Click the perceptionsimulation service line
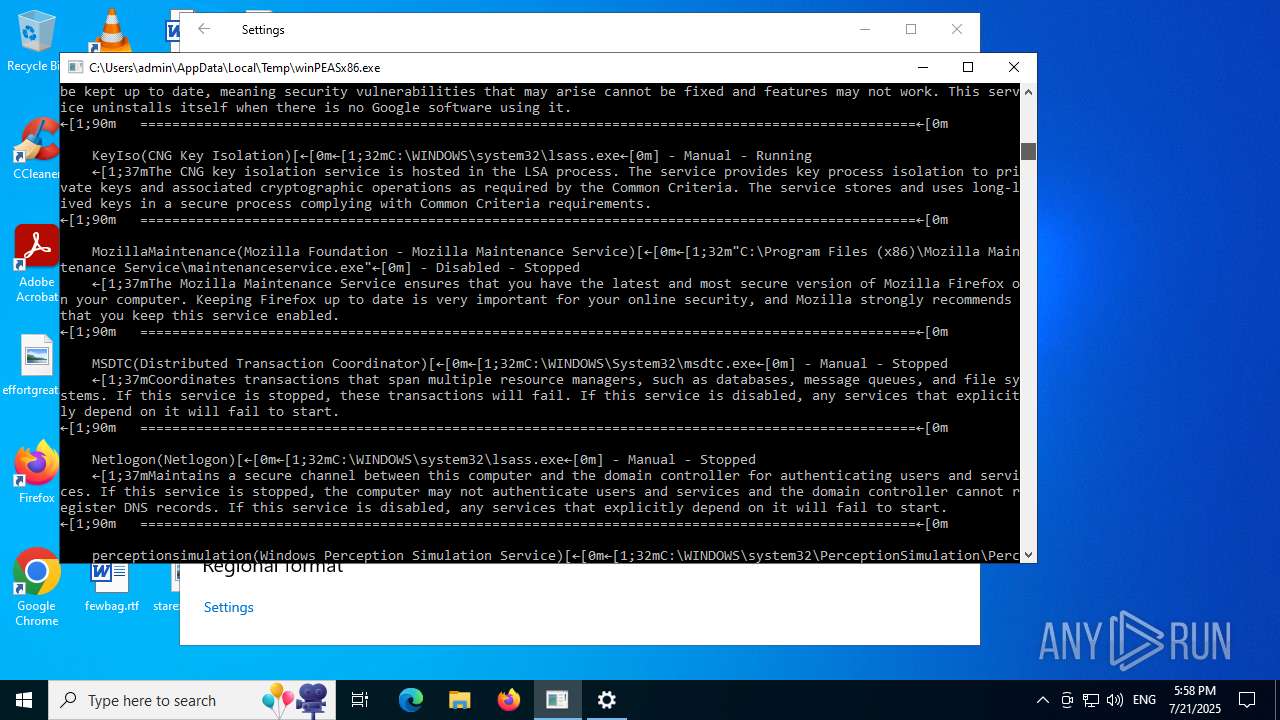The image size is (1280, 720). [556, 555]
